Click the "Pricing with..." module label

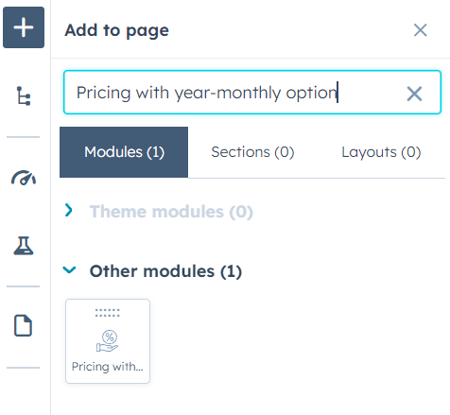107,367
